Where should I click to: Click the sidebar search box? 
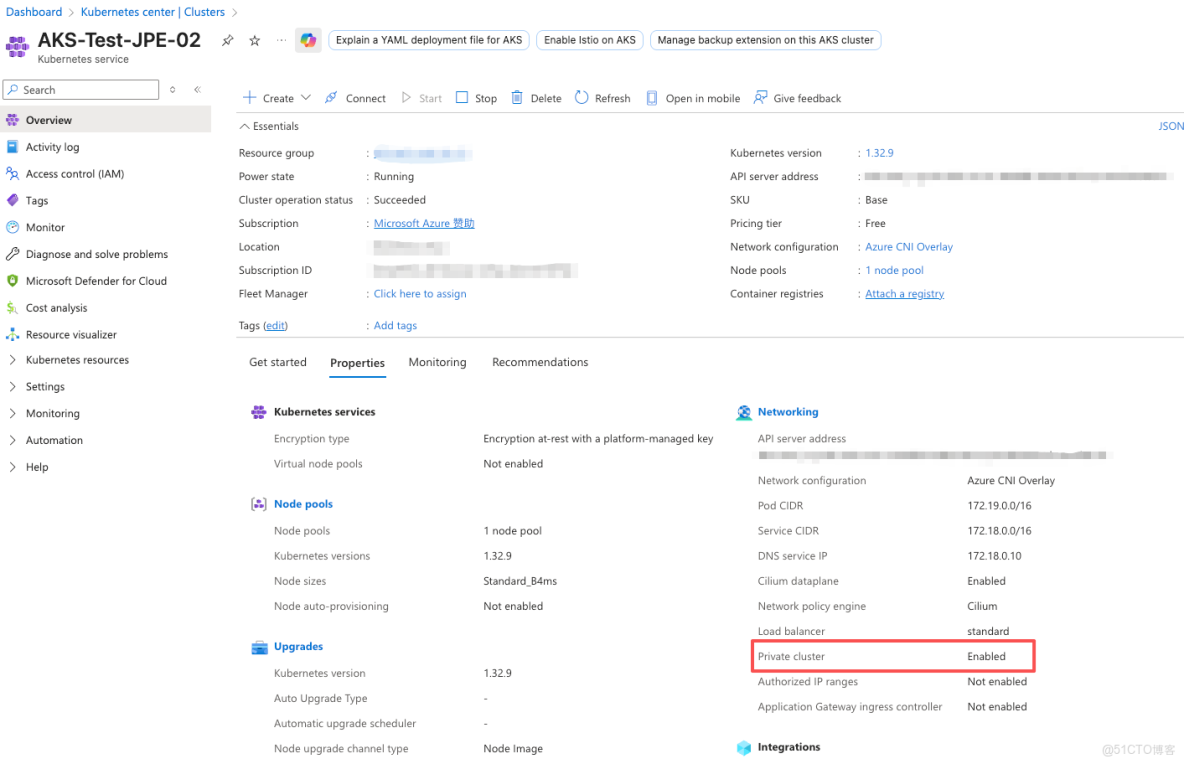point(80,89)
